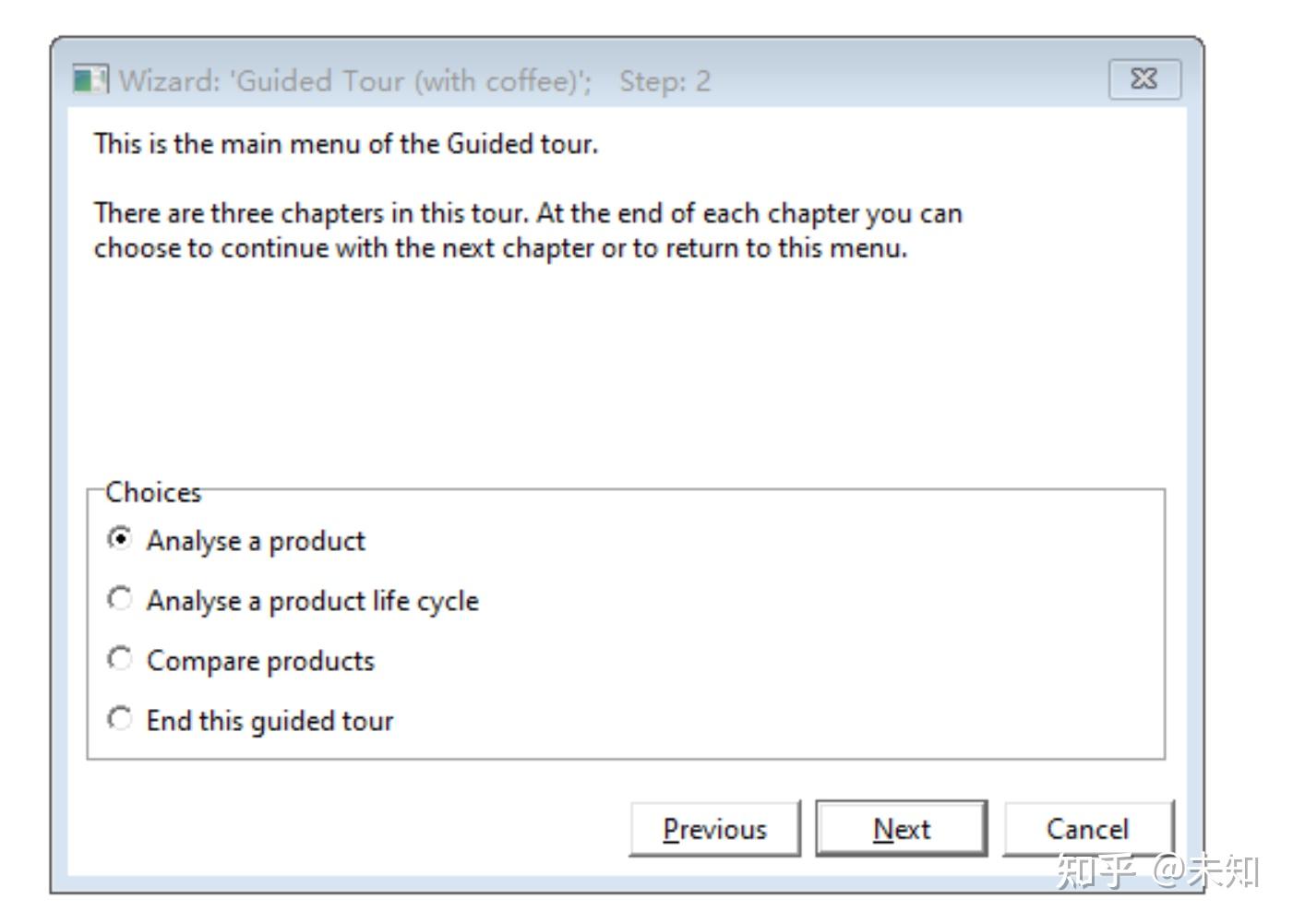1293x924 pixels.
Task: Cancel the wizard
Action: tap(1087, 829)
